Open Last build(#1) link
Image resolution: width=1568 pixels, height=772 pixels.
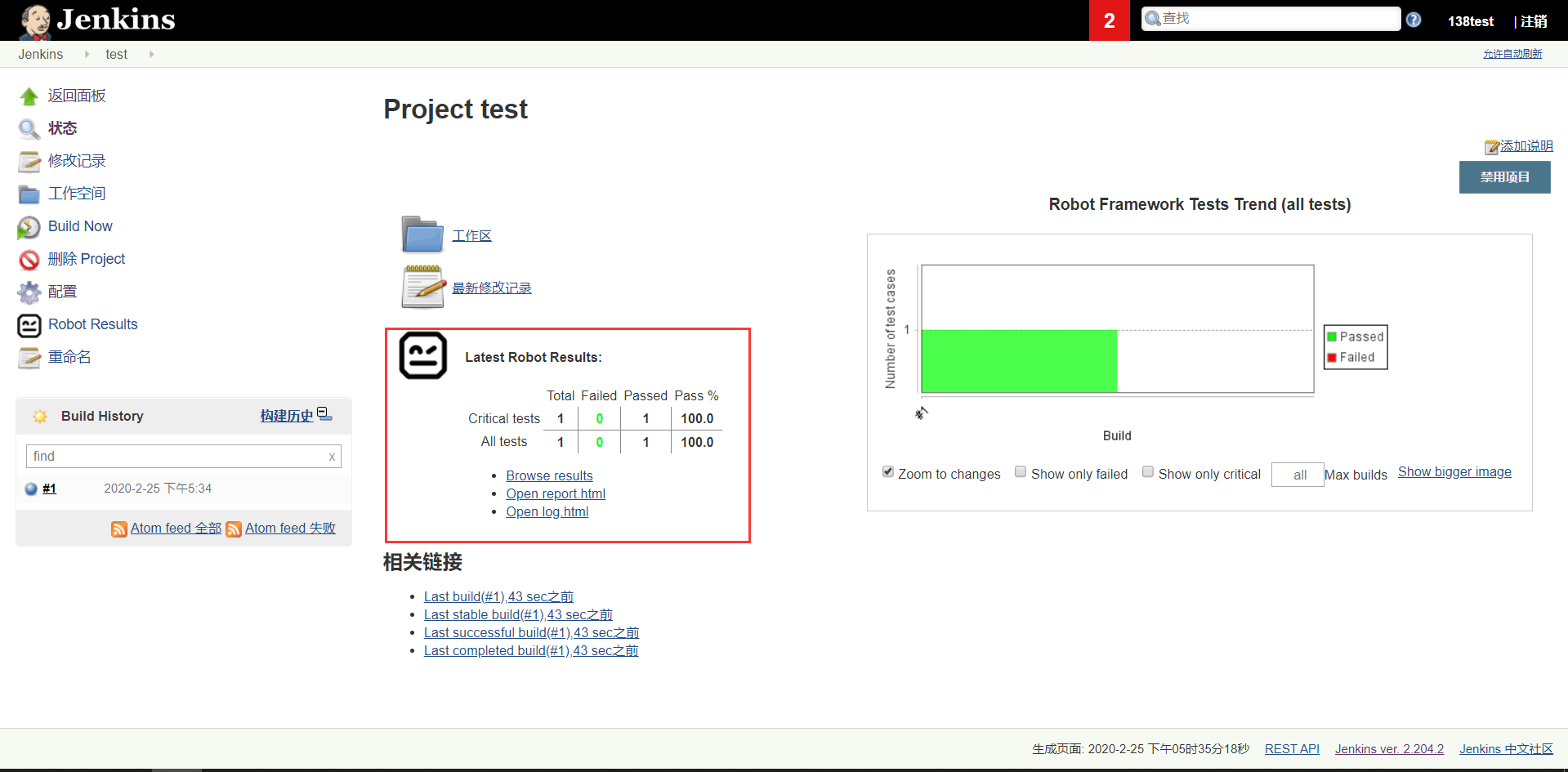click(x=498, y=597)
